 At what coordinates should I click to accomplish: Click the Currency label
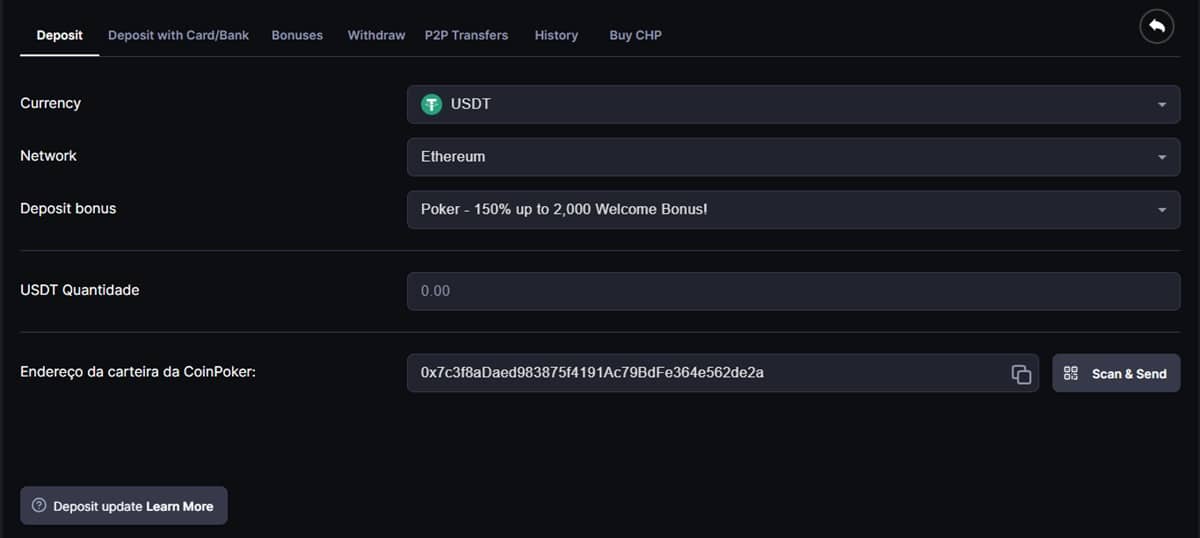50,103
